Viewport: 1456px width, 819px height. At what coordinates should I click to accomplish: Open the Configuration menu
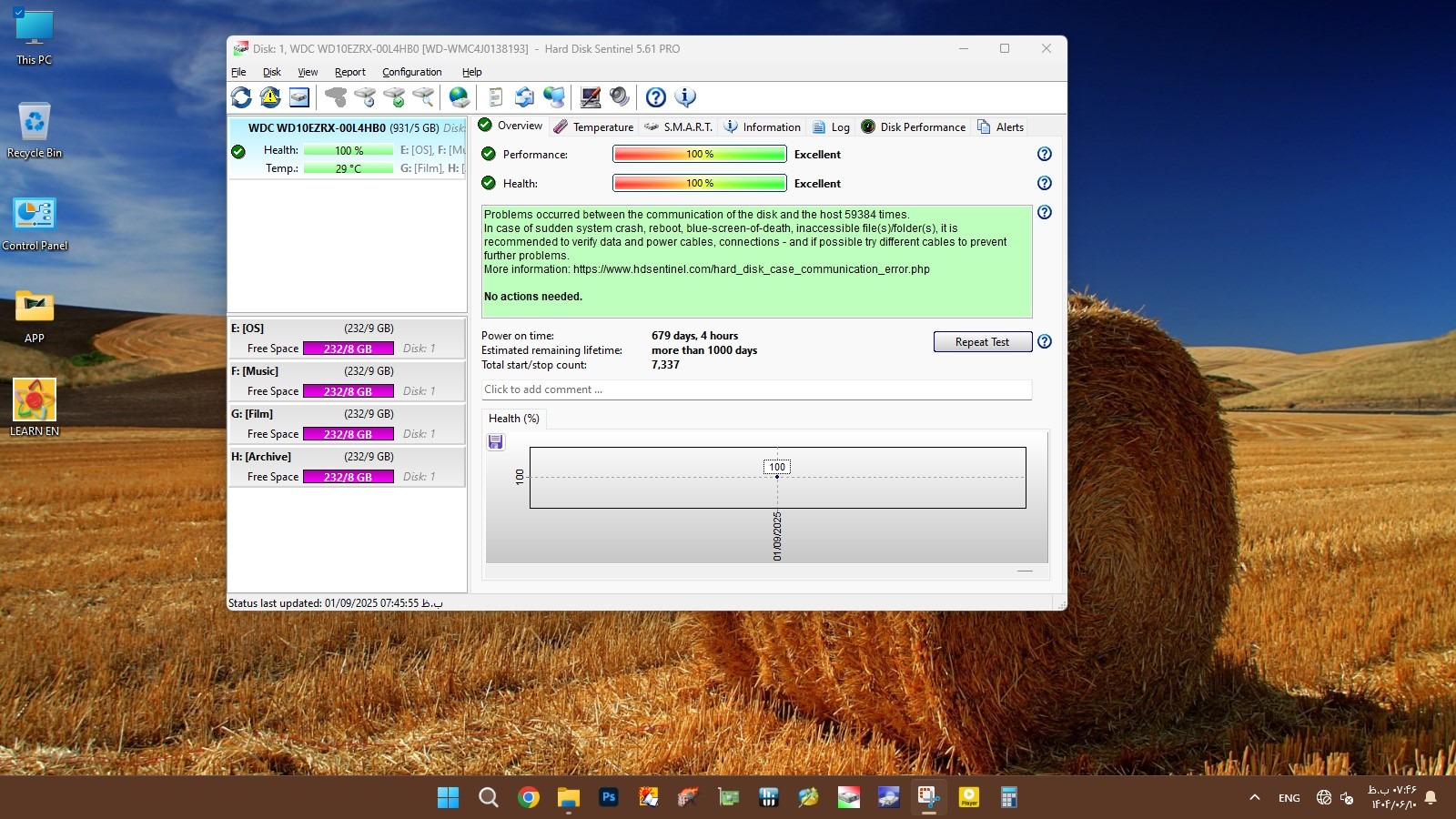click(x=412, y=72)
